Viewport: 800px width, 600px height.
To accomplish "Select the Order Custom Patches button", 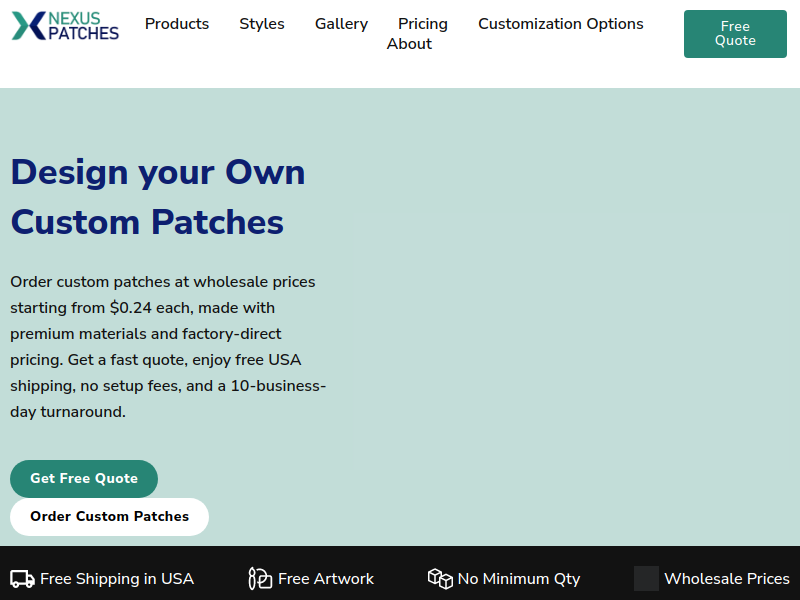I will [109, 517].
